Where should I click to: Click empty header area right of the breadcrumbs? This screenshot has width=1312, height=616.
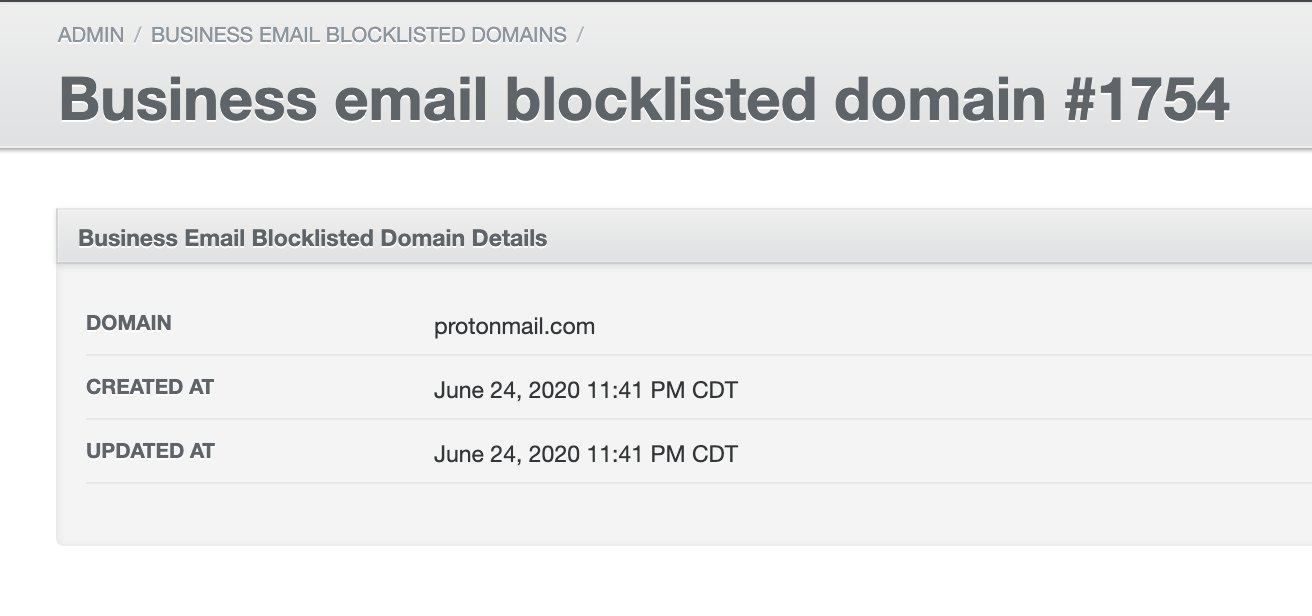click(900, 35)
